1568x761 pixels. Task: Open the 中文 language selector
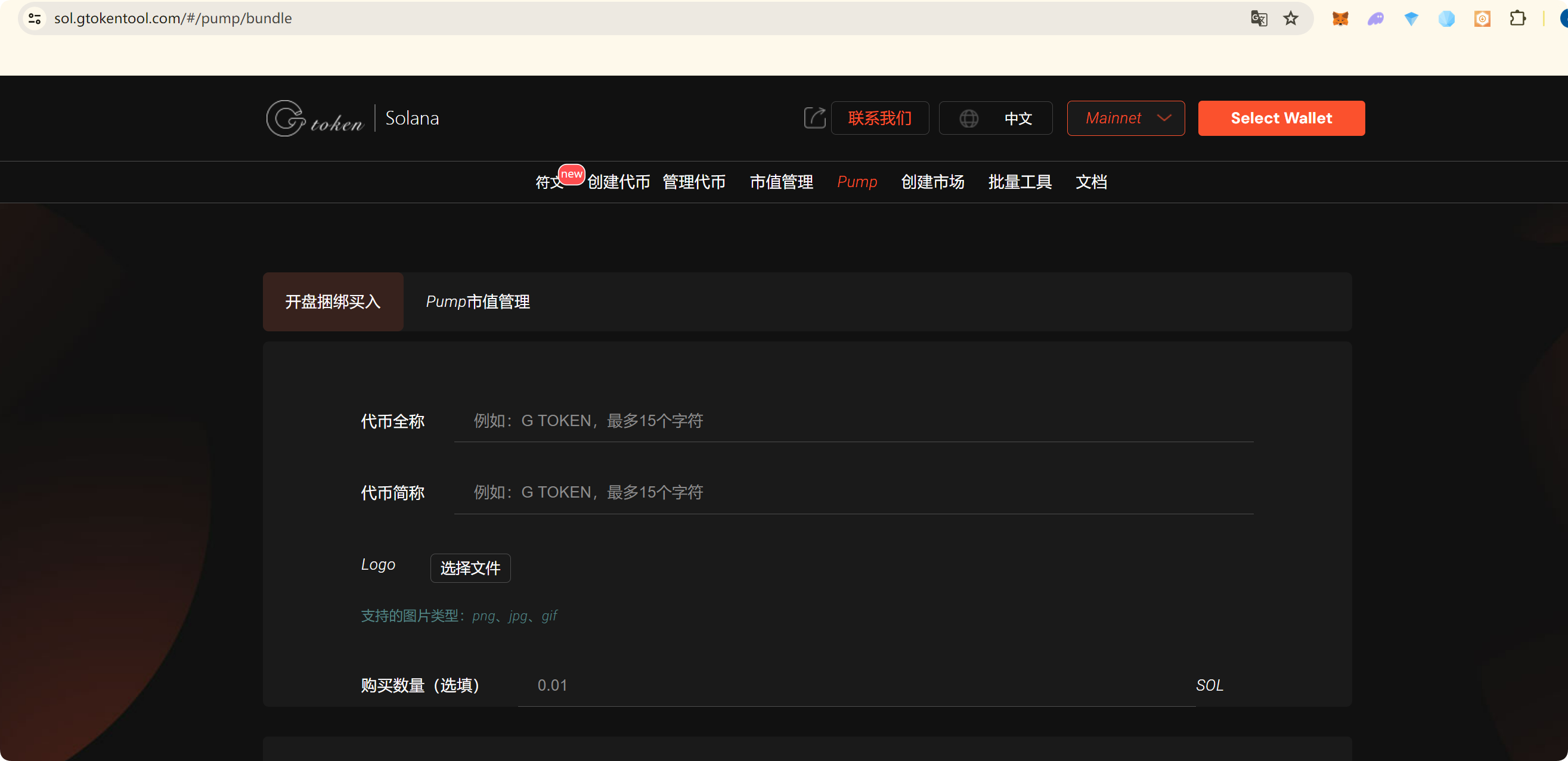click(x=996, y=118)
